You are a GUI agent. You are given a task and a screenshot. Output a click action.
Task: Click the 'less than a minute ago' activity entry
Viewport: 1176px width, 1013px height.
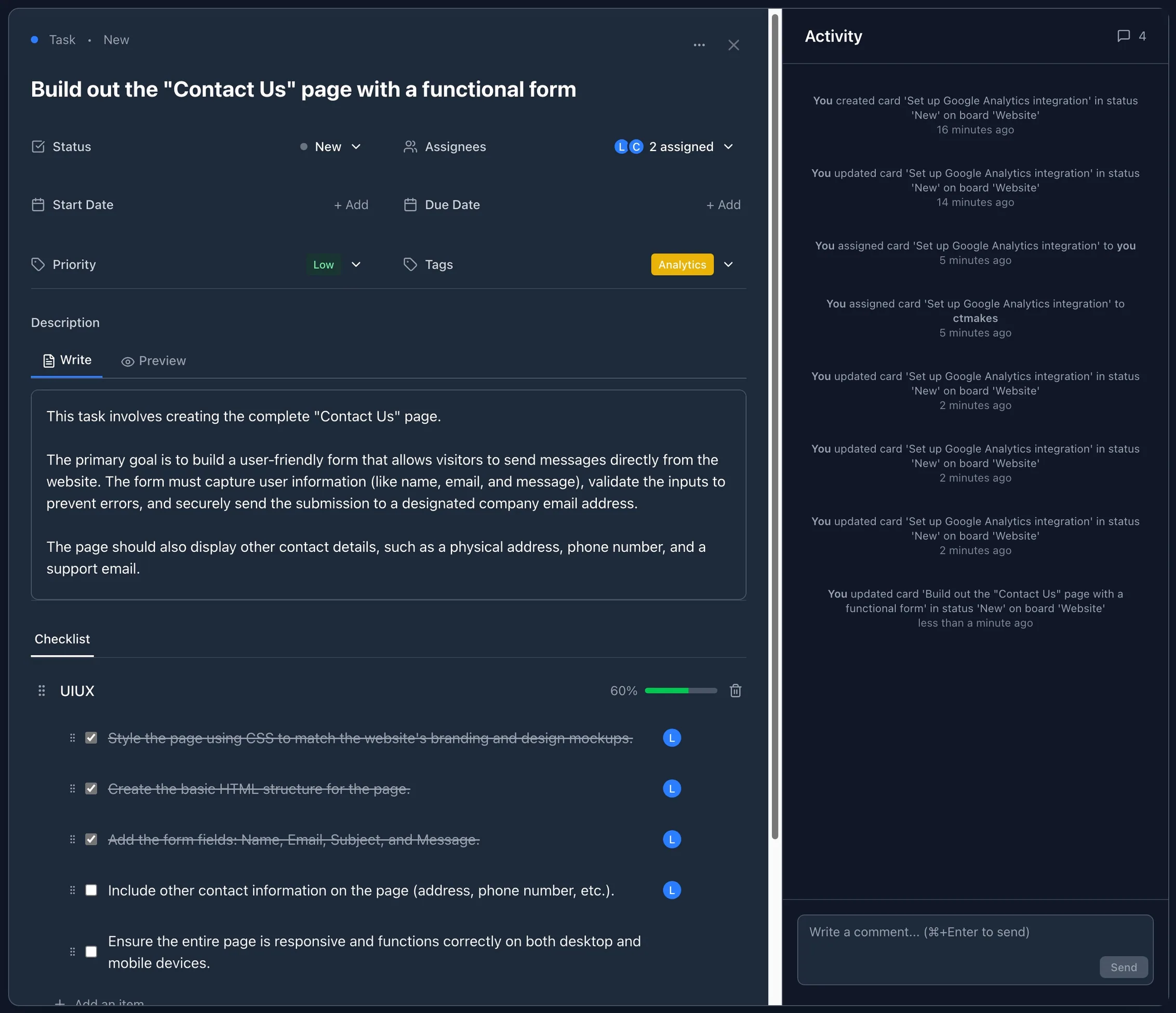click(x=975, y=609)
